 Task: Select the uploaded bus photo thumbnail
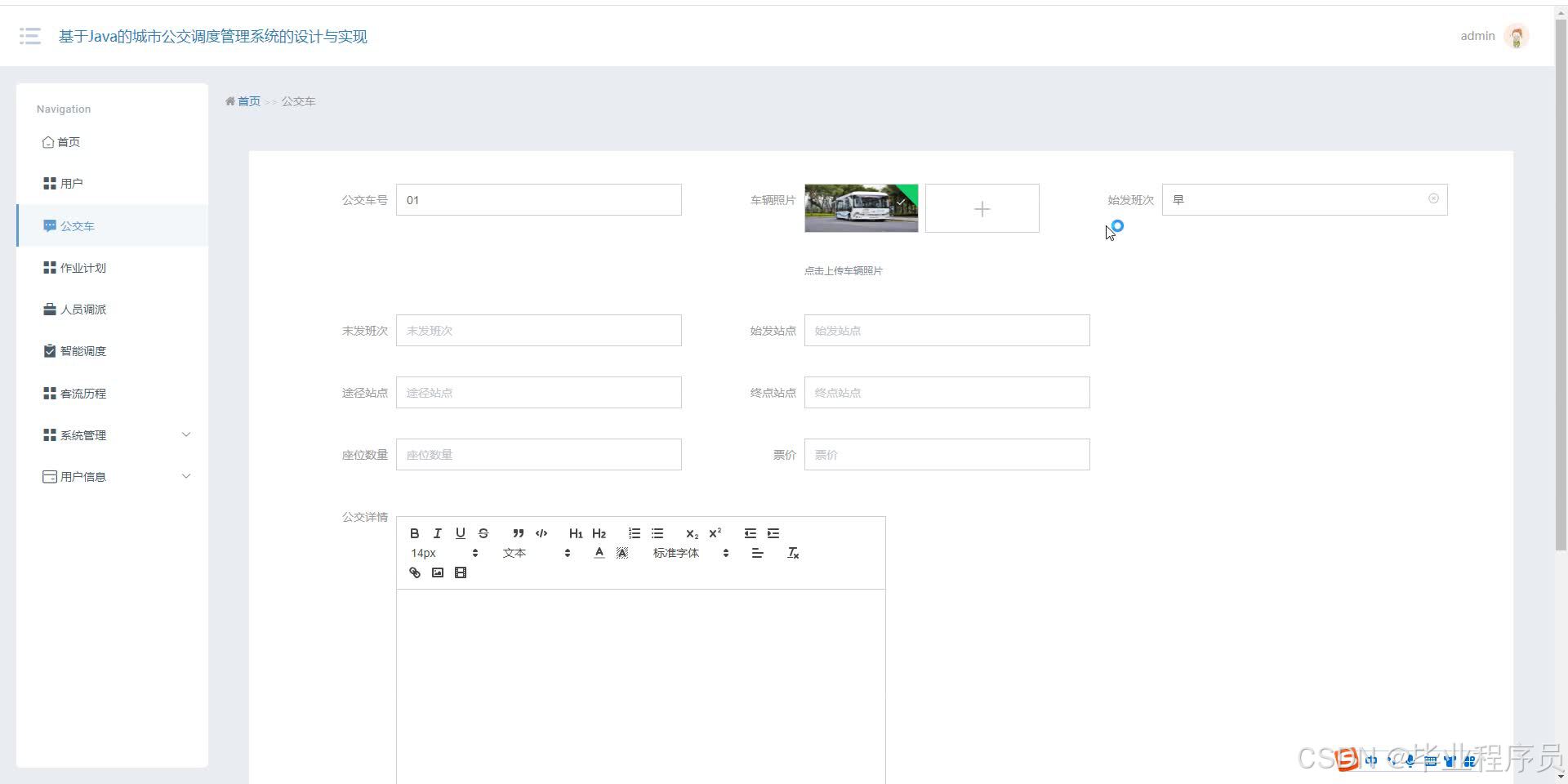[862, 208]
